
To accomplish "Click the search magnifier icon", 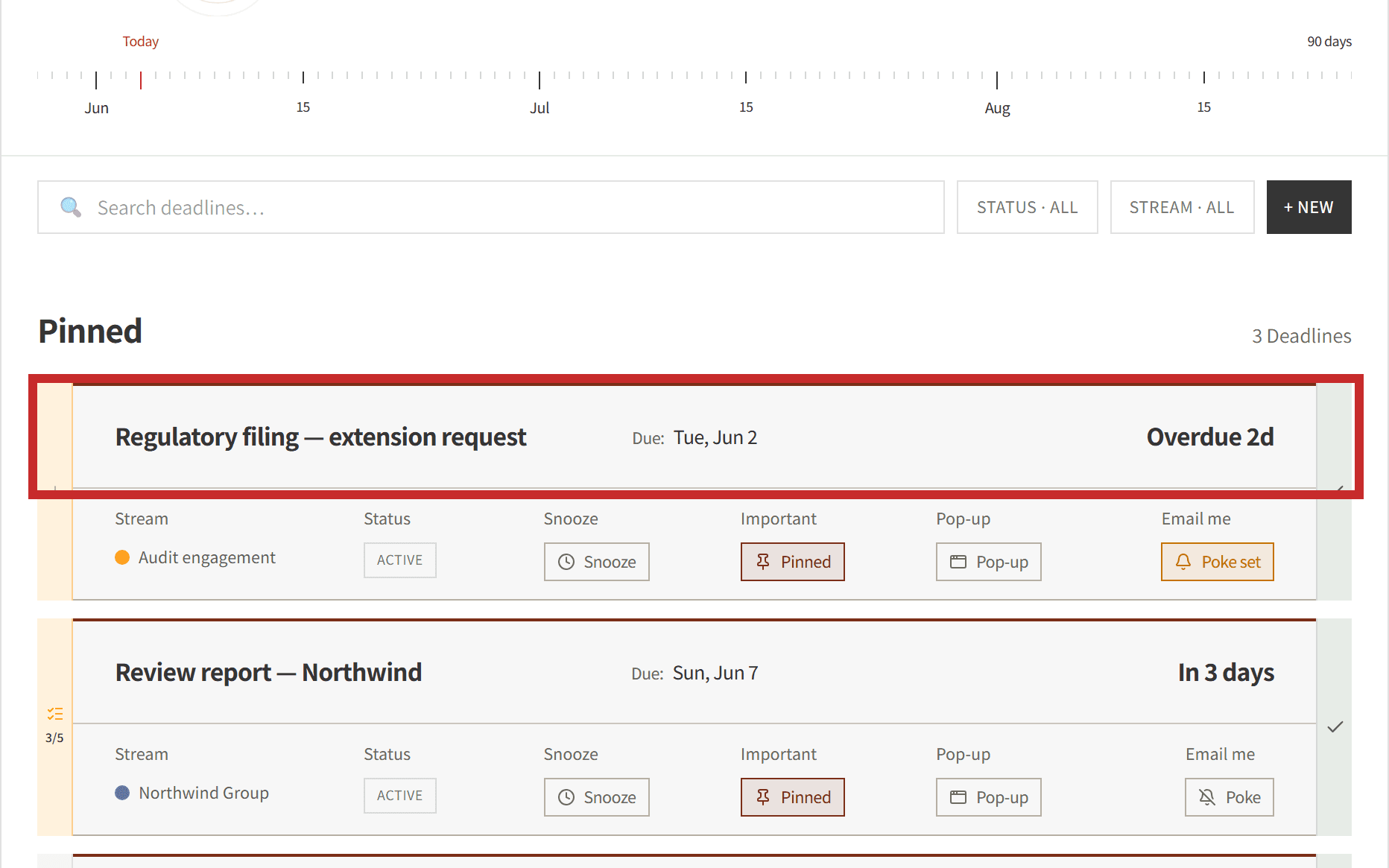I will (71, 206).
